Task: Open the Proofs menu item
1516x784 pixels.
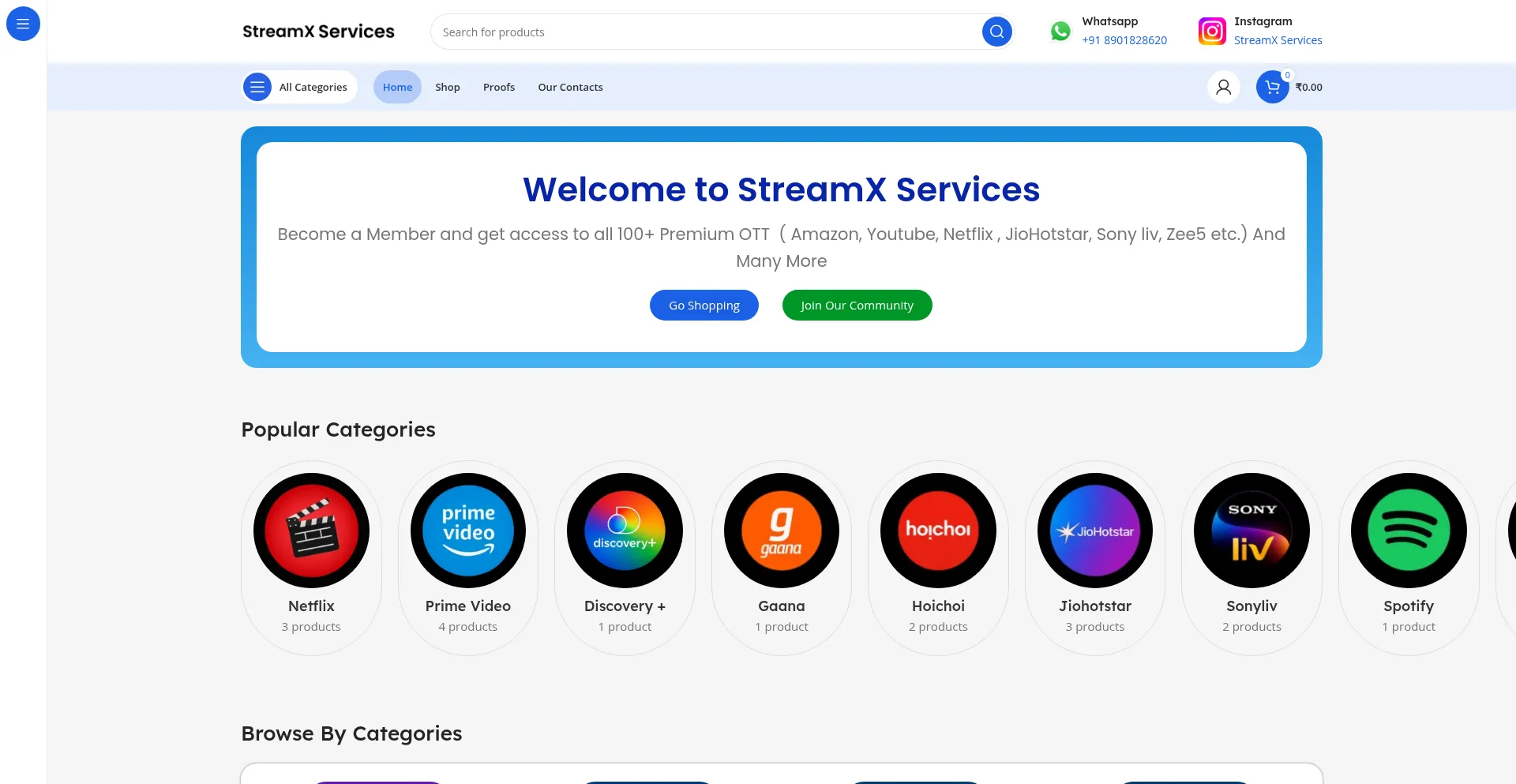Action: (499, 87)
